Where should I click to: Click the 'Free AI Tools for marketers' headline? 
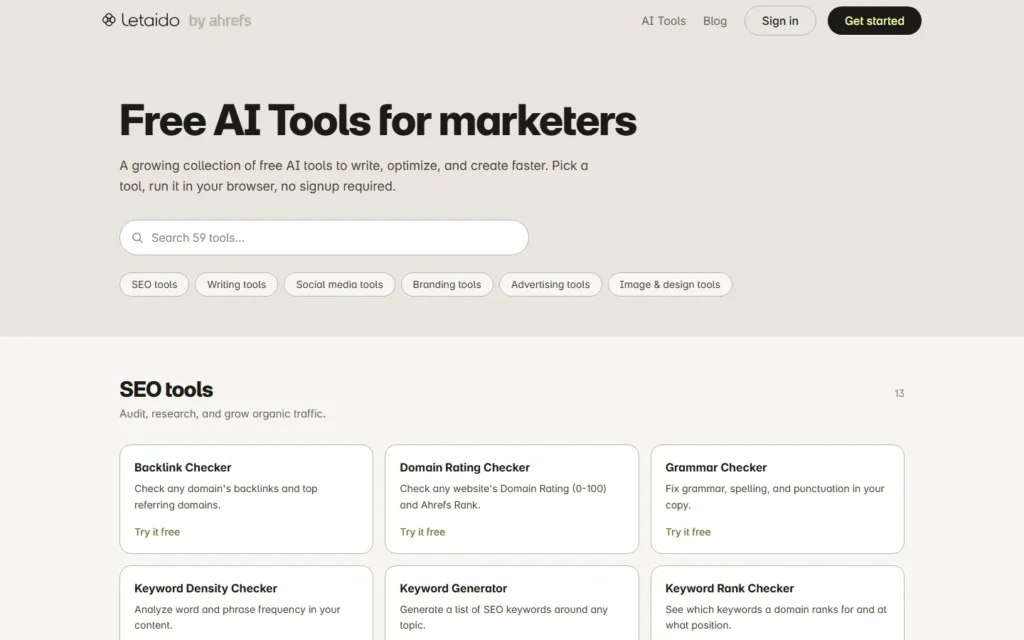tap(377, 121)
